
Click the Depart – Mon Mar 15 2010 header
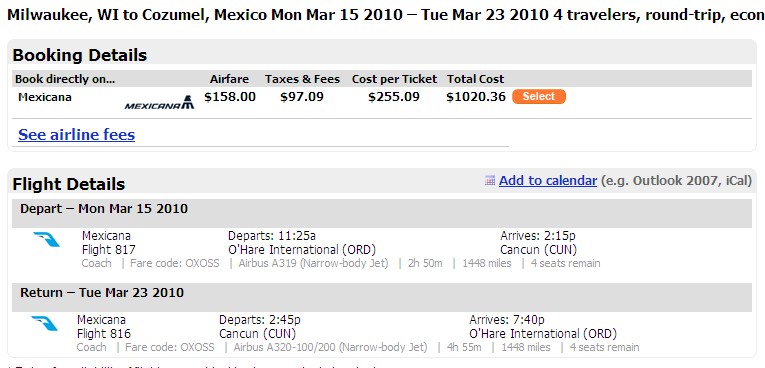(x=104, y=209)
